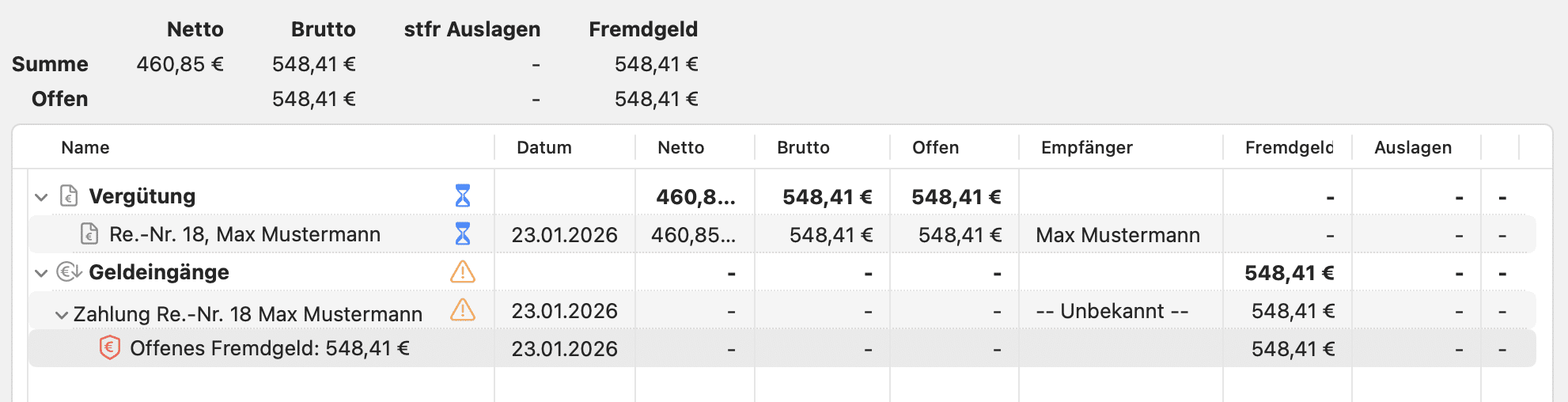
Task: Click the -- Unbekannt -- recipient cell
Action: [1112, 311]
